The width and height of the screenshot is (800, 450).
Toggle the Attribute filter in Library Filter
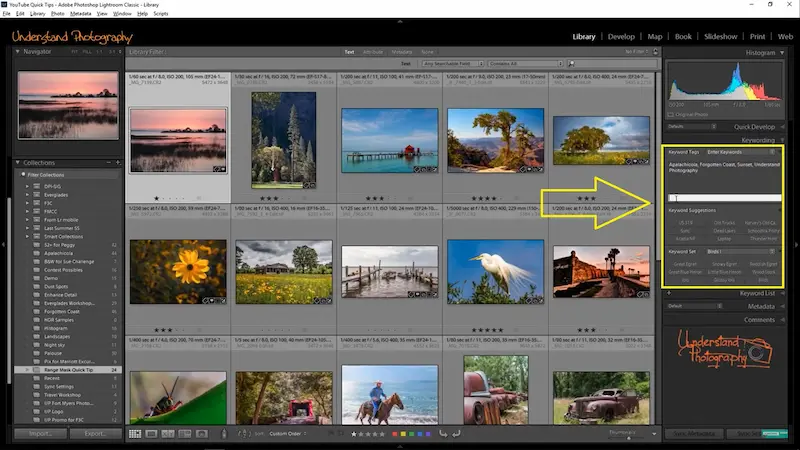pyautogui.click(x=373, y=51)
